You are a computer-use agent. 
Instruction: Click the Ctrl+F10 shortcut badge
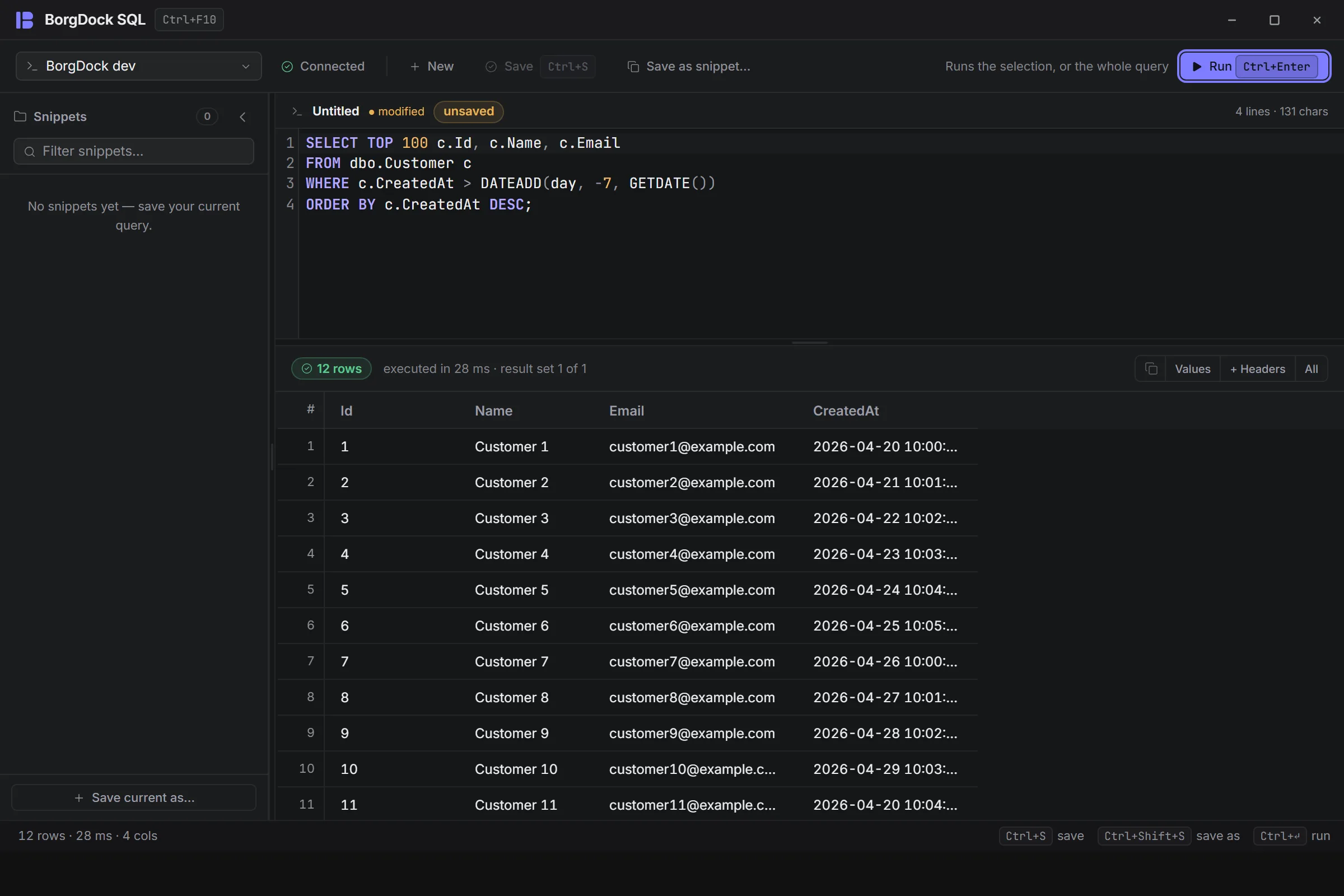pos(189,20)
